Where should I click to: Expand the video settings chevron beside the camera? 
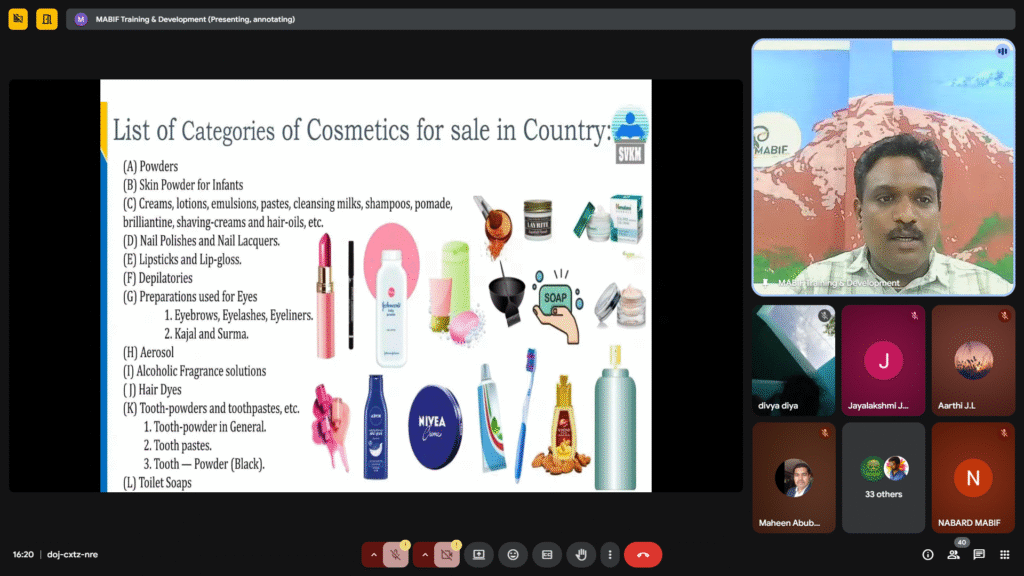pyautogui.click(x=424, y=554)
